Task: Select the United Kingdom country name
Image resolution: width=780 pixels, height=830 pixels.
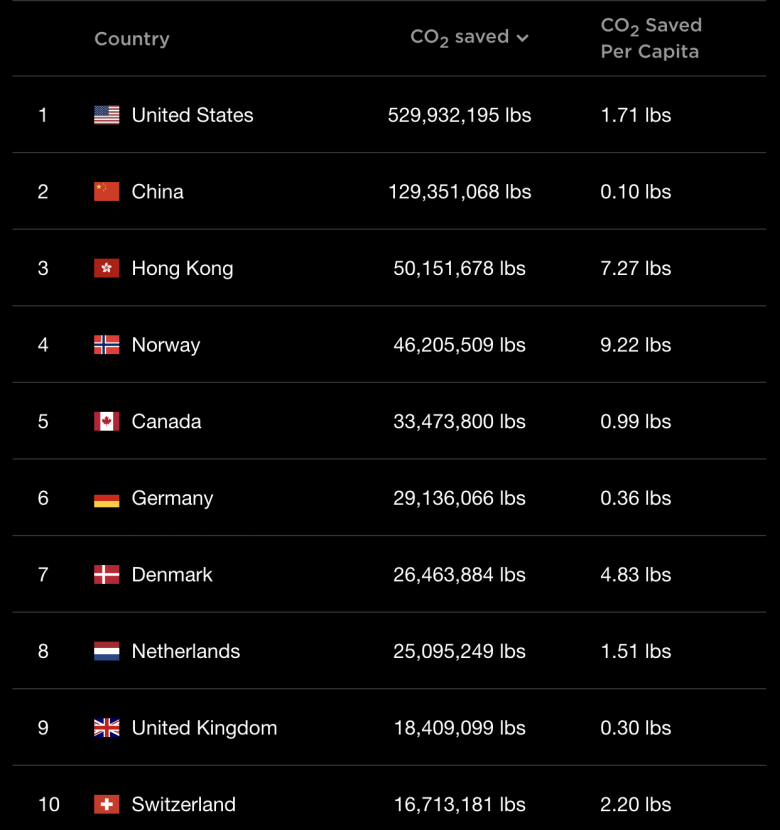Action: [204, 728]
